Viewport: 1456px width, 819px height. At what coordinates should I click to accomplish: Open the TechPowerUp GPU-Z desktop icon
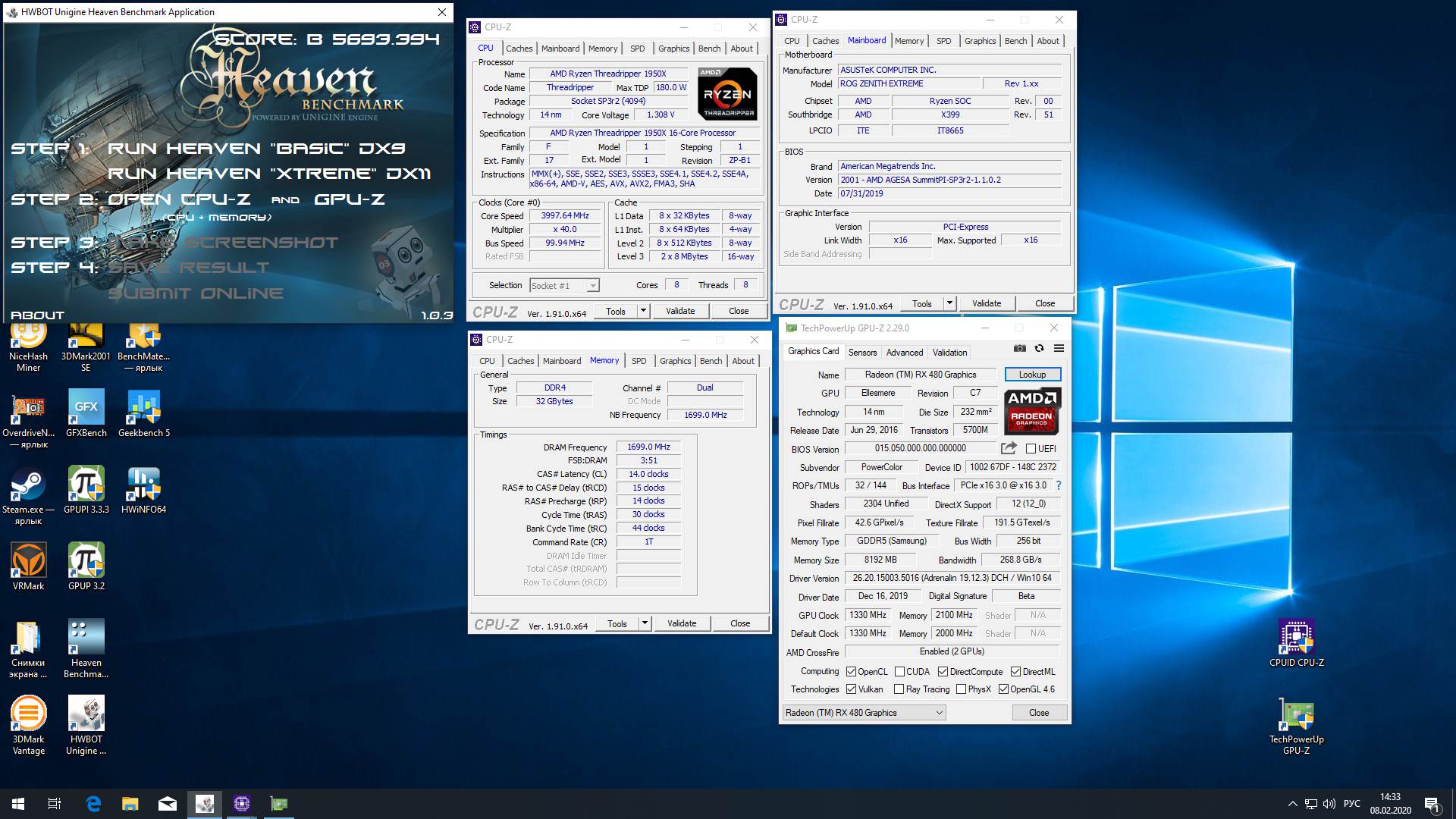(1297, 726)
